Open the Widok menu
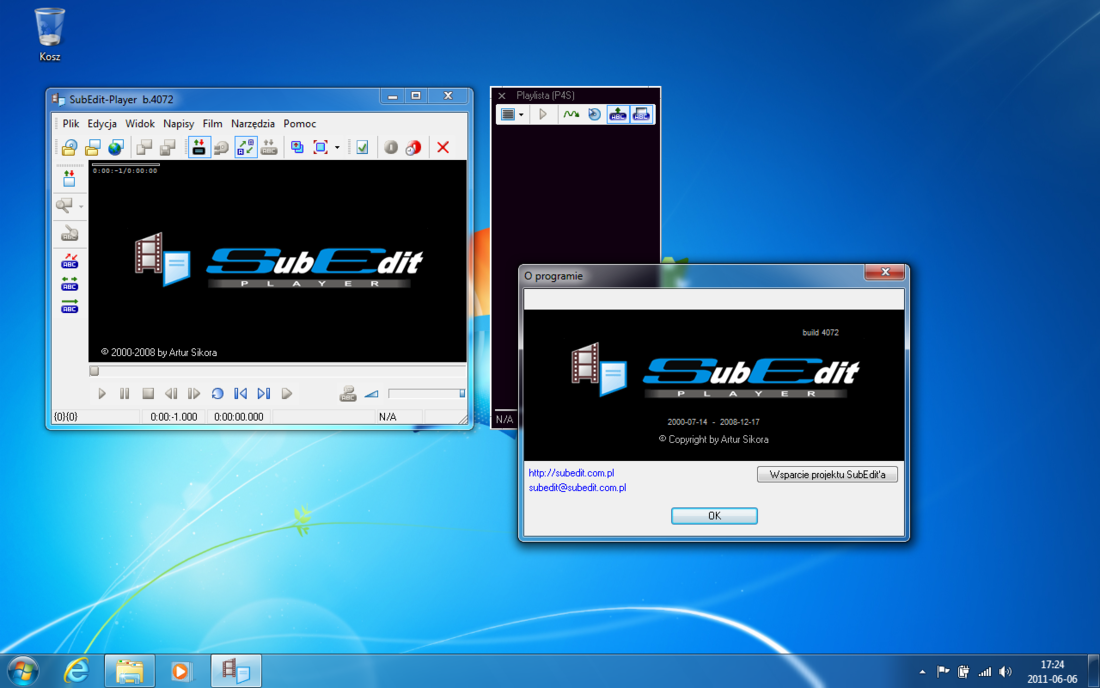 click(x=140, y=123)
